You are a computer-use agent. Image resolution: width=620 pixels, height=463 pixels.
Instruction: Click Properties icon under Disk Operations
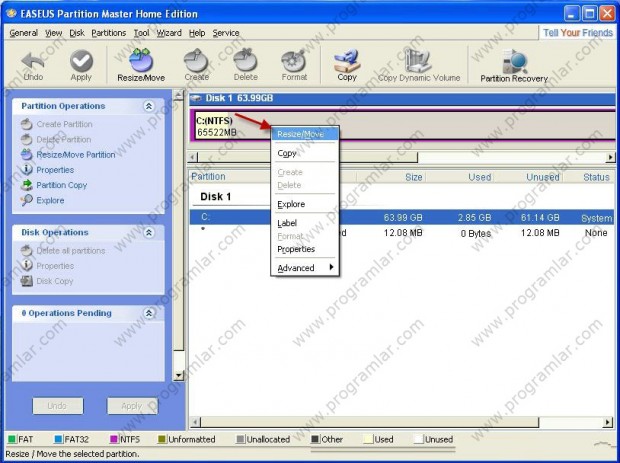click(x=26, y=265)
